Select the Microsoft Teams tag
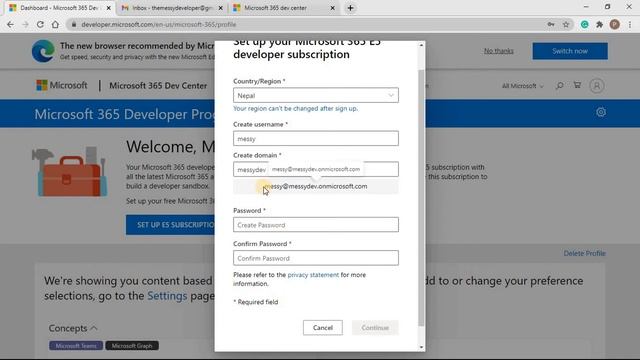 (x=76, y=346)
